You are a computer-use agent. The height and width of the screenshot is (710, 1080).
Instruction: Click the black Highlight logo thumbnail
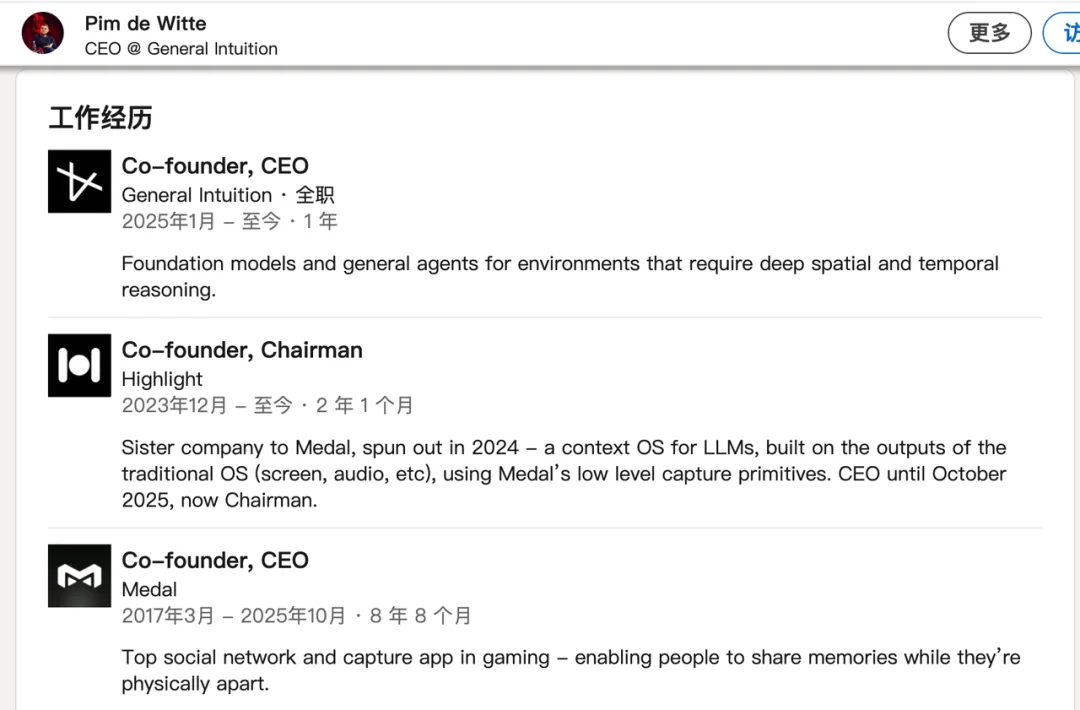[79, 365]
